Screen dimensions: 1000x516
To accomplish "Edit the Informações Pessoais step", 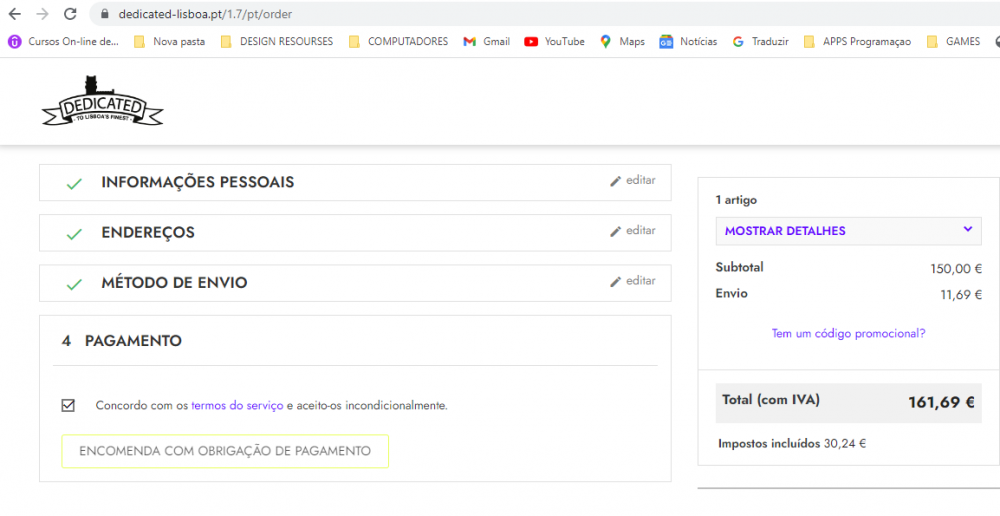I will [x=632, y=181].
